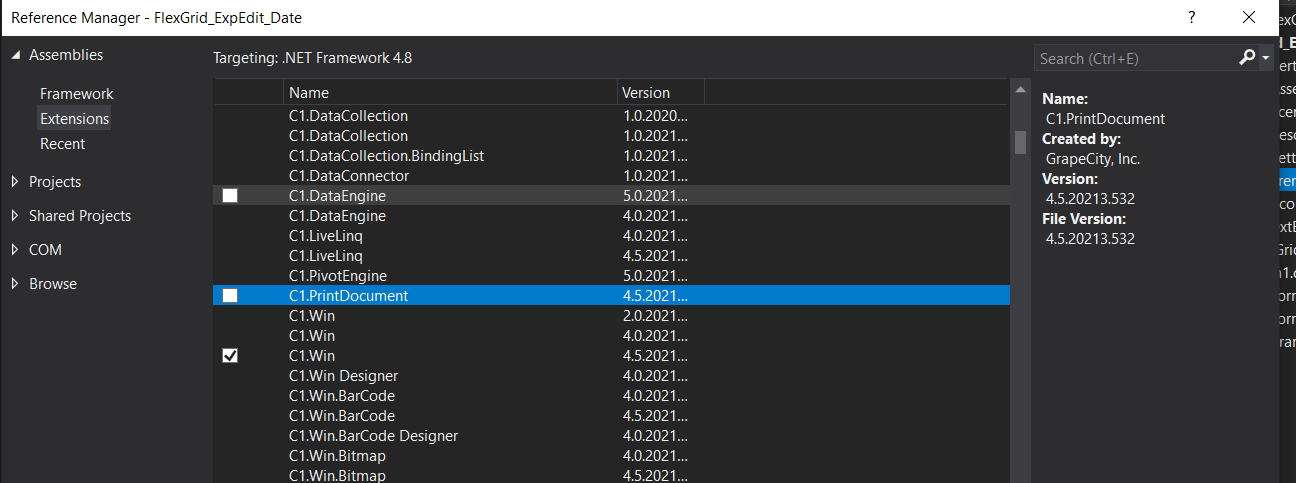This screenshot has width=1296, height=483.
Task: Select the C1.Win 4.0.2021 row
Action: pyautogui.click(x=610, y=336)
